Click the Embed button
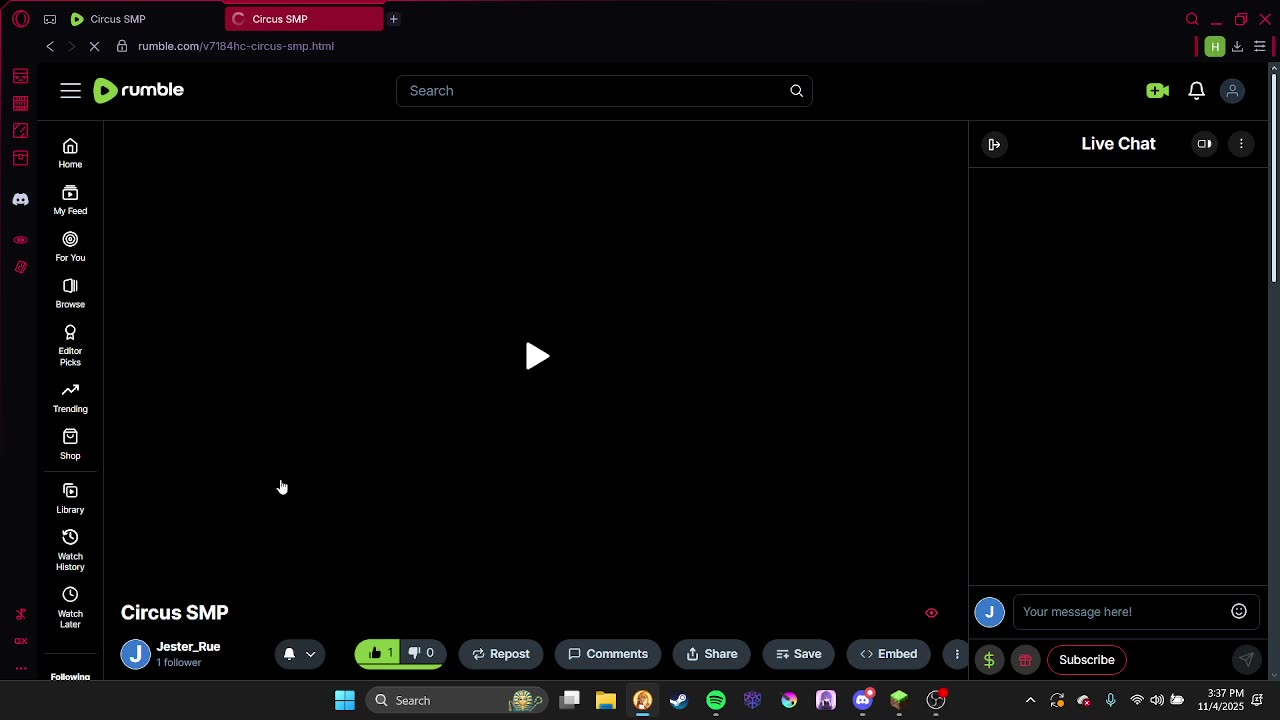 (x=889, y=654)
